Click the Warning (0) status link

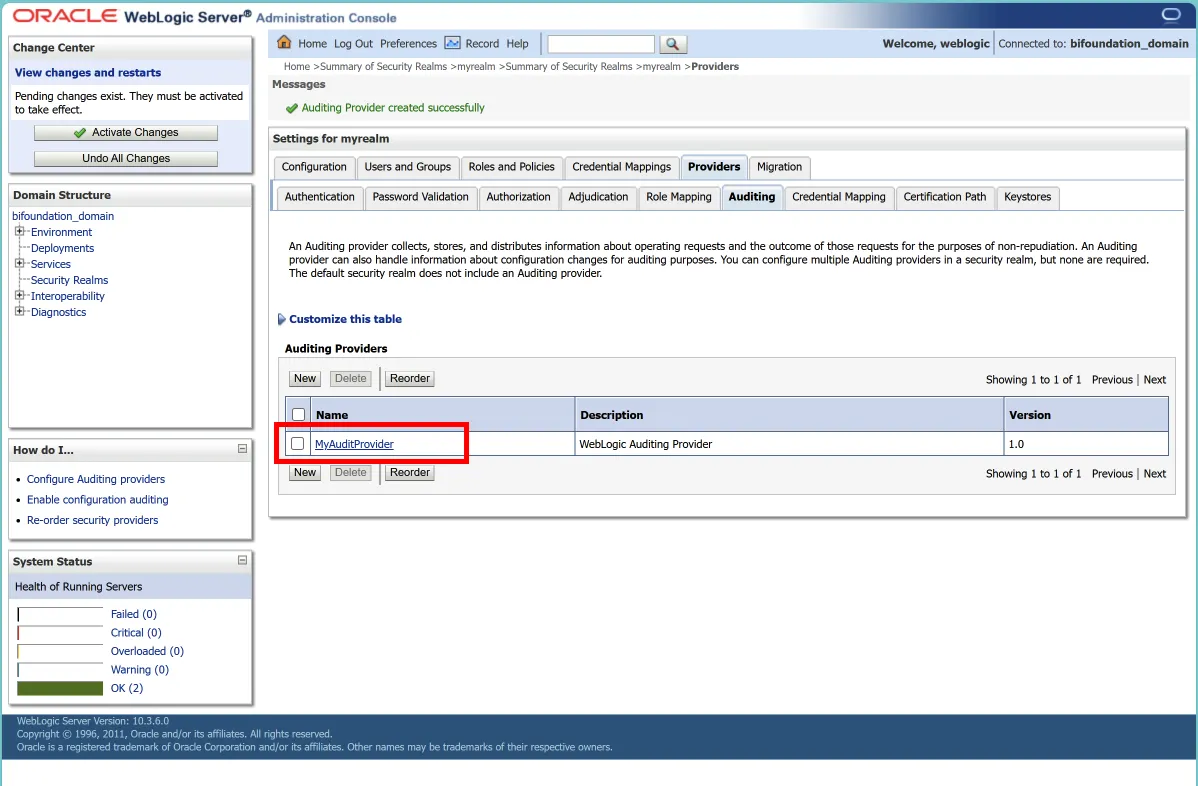[140, 669]
